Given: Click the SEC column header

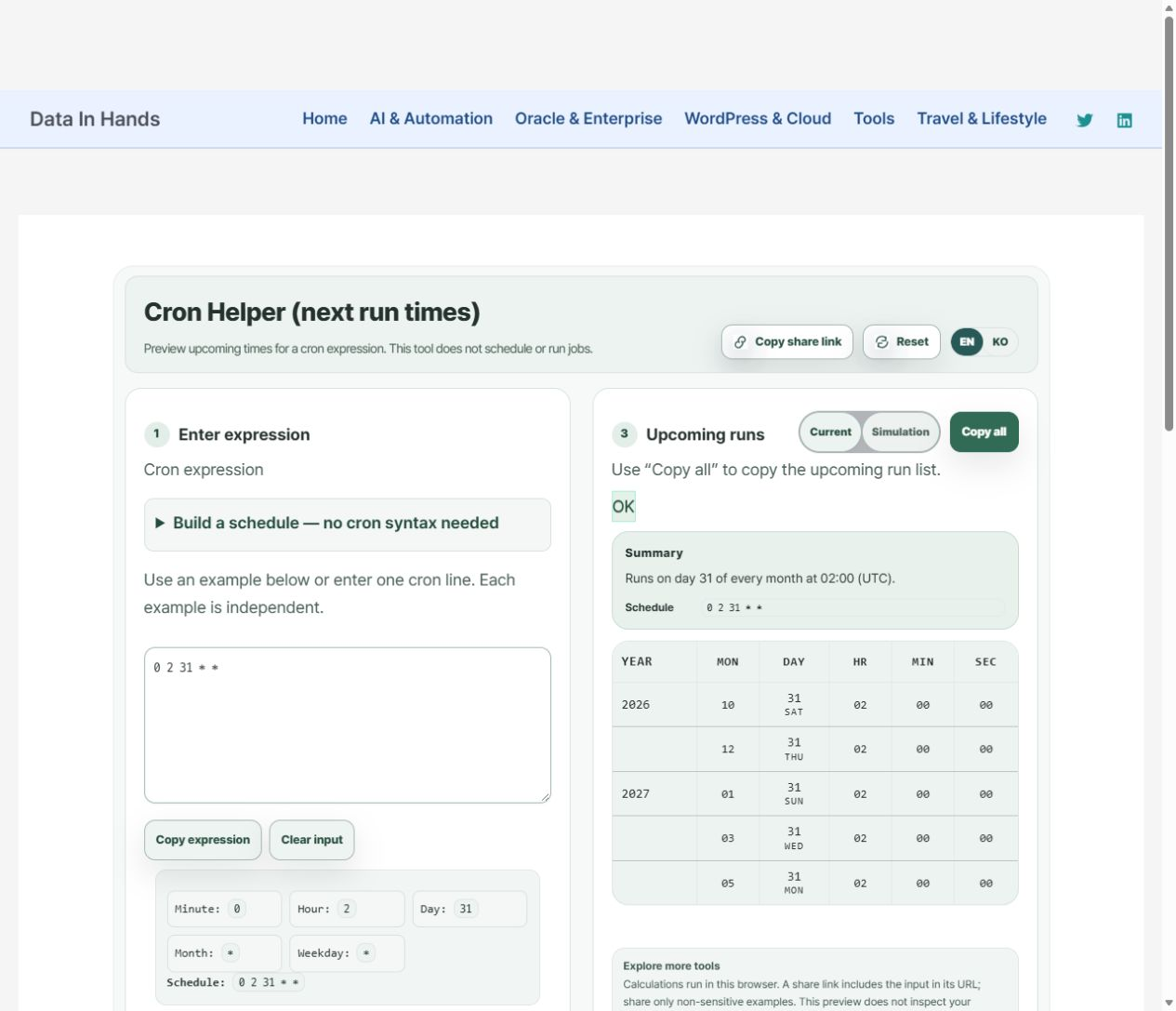Looking at the screenshot, I should (x=985, y=662).
